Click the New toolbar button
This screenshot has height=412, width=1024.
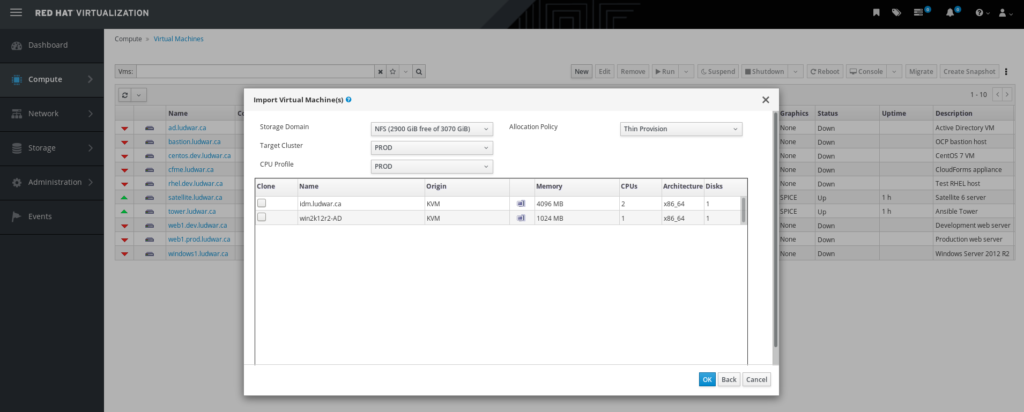[x=581, y=72]
